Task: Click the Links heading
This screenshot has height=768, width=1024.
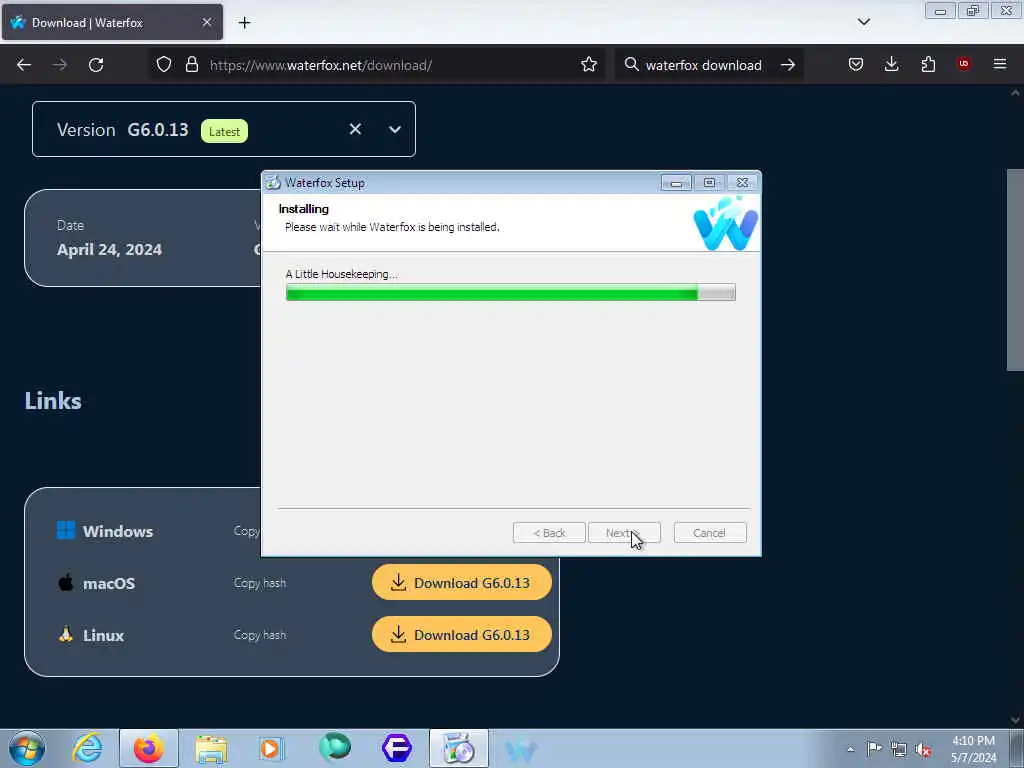Action: pos(53,400)
